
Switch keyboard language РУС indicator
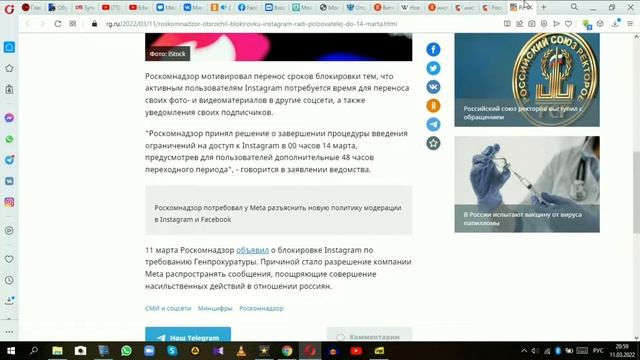[x=598, y=351]
